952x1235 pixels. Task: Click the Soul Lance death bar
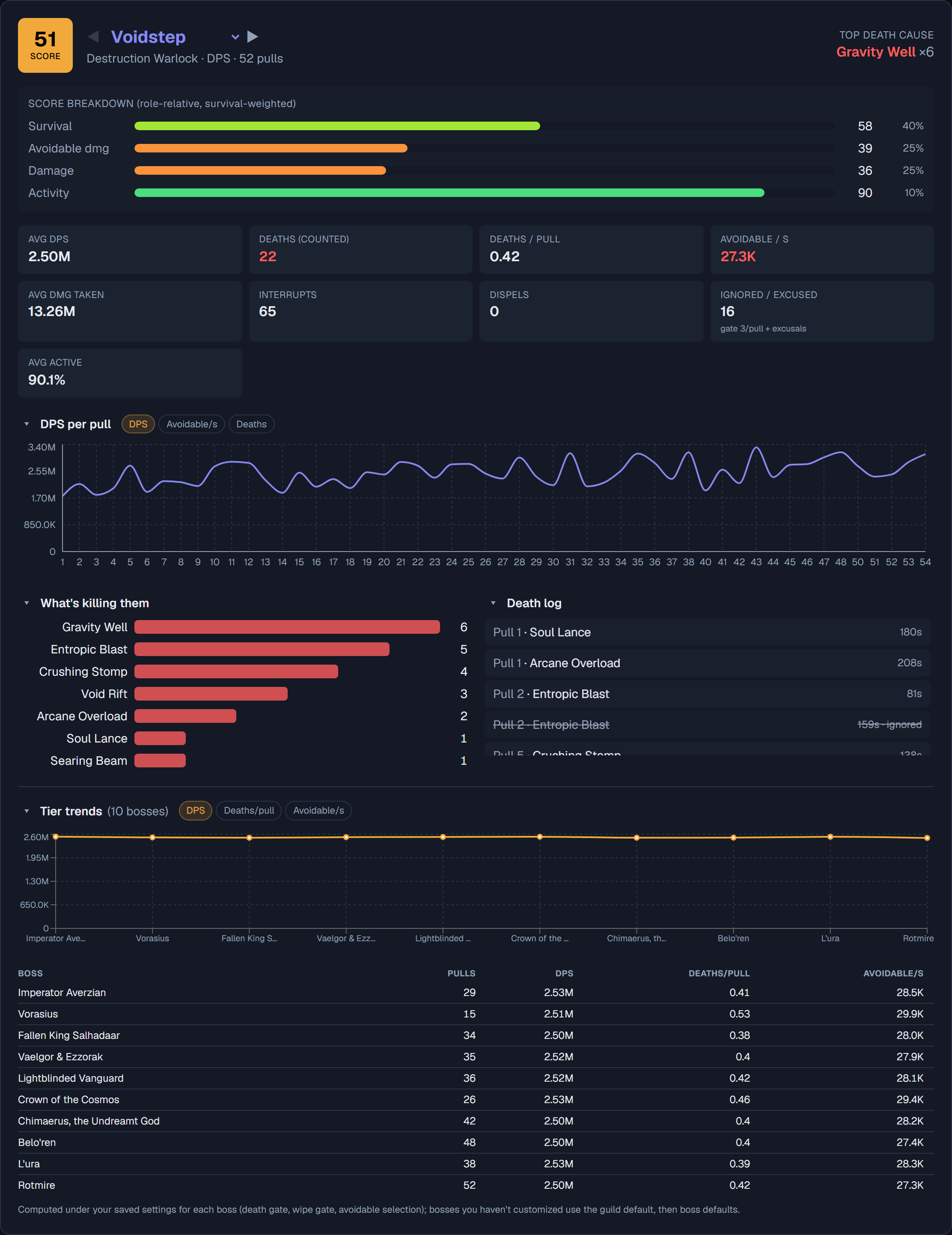[160, 739]
